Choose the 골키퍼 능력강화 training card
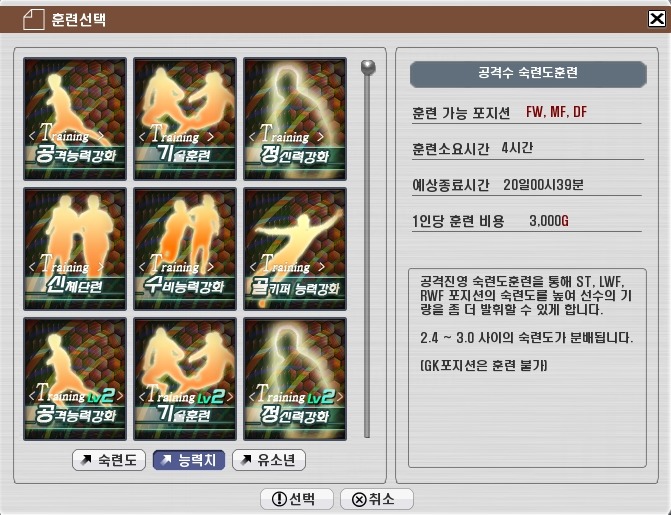Viewport: 671px width, 515px height. pos(295,249)
